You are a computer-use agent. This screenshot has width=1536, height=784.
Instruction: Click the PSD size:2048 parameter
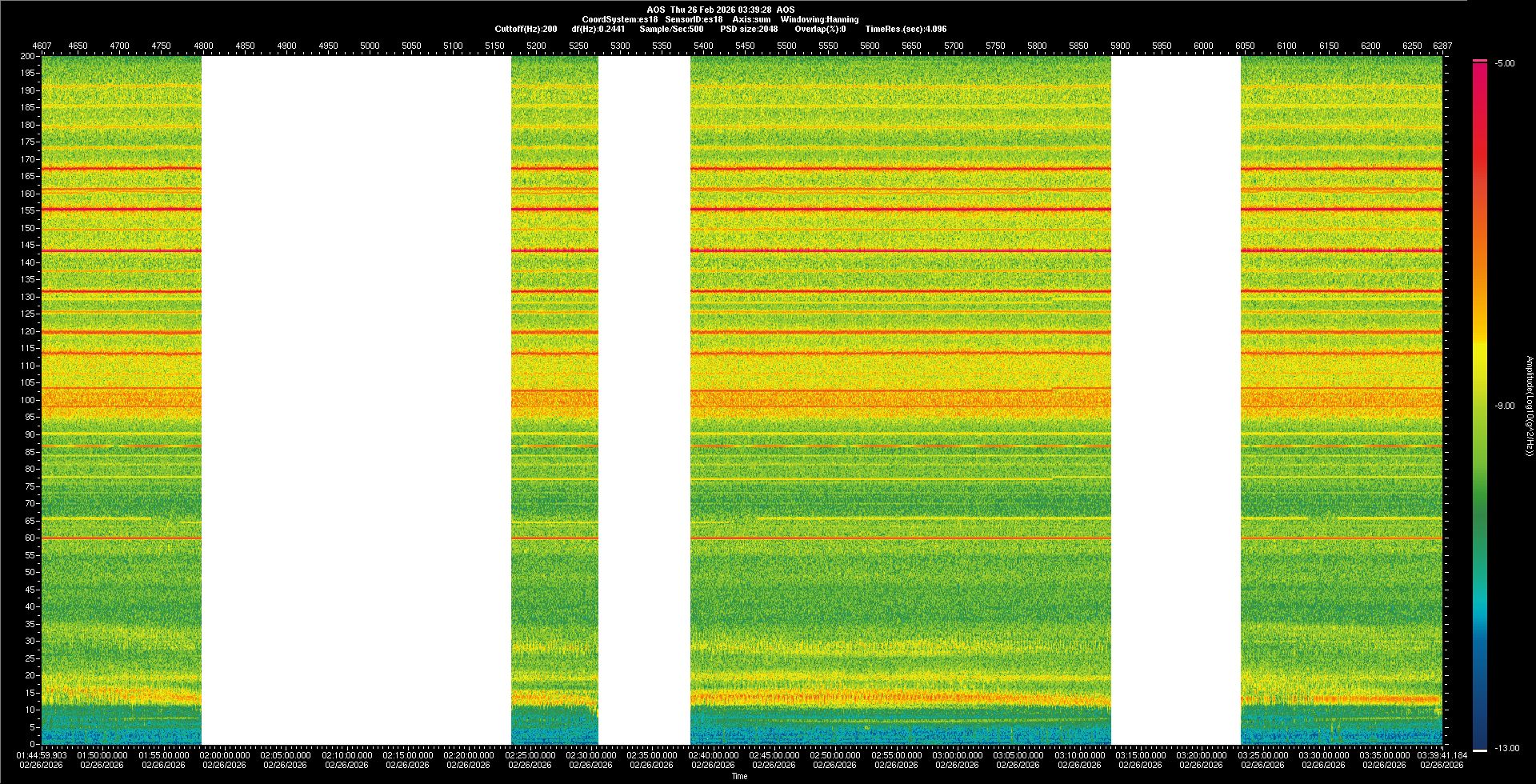[x=749, y=29]
